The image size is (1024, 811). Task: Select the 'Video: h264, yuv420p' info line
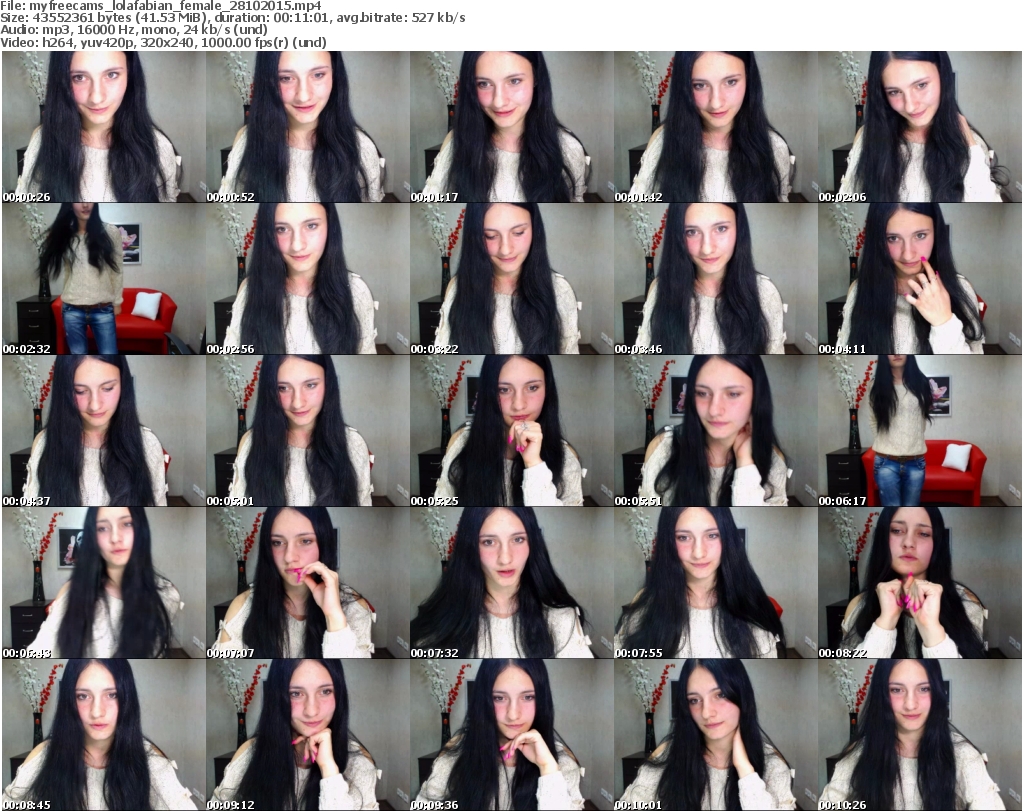click(163, 42)
